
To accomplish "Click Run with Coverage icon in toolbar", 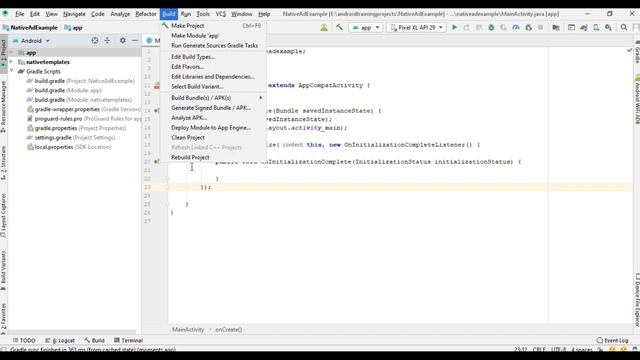I will (x=503, y=27).
